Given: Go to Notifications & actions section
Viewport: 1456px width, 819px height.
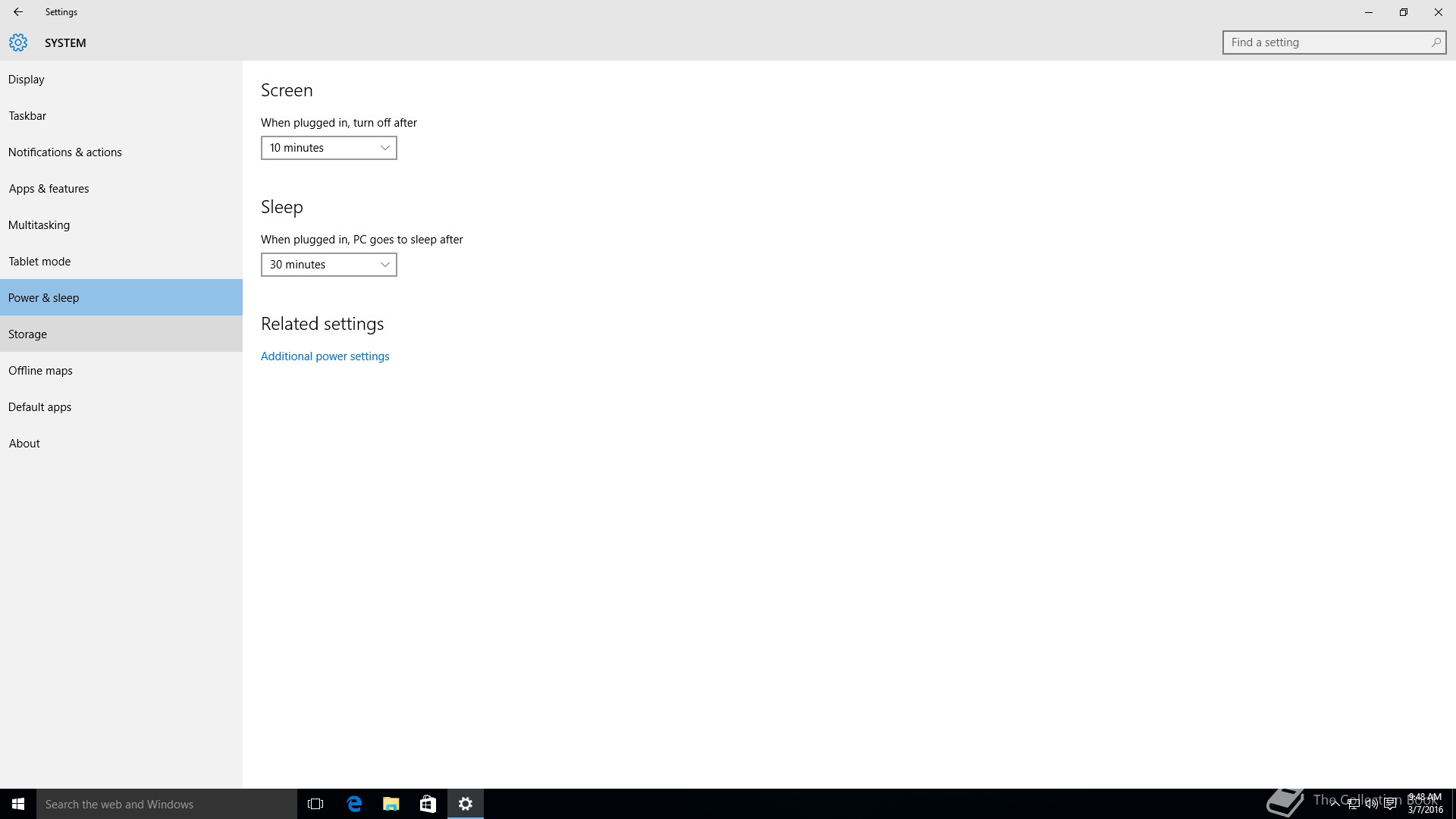Looking at the screenshot, I should [65, 152].
